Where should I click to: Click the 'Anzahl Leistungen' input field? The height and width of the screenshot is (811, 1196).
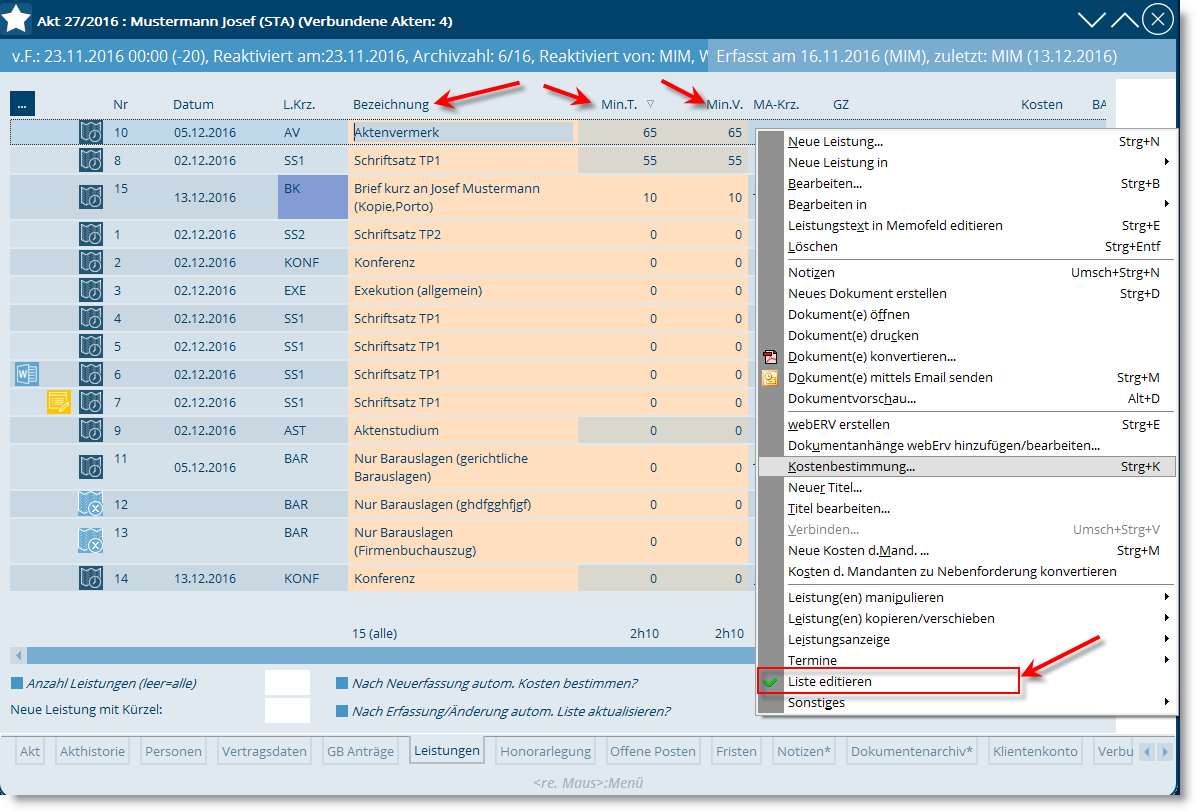pyautogui.click(x=287, y=683)
